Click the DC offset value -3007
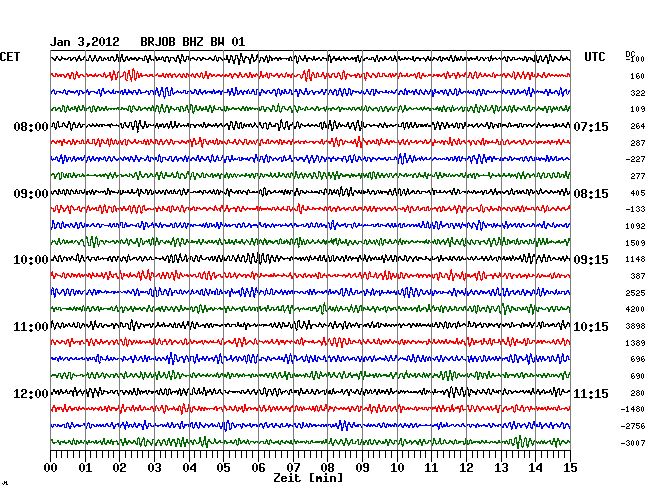650x494 pixels. pyautogui.click(x=633, y=443)
